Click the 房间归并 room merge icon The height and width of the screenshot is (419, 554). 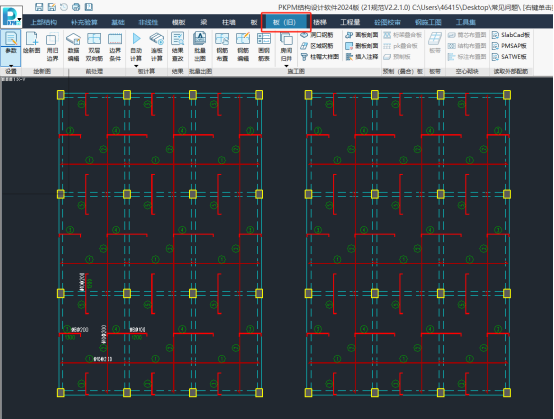pos(286,47)
